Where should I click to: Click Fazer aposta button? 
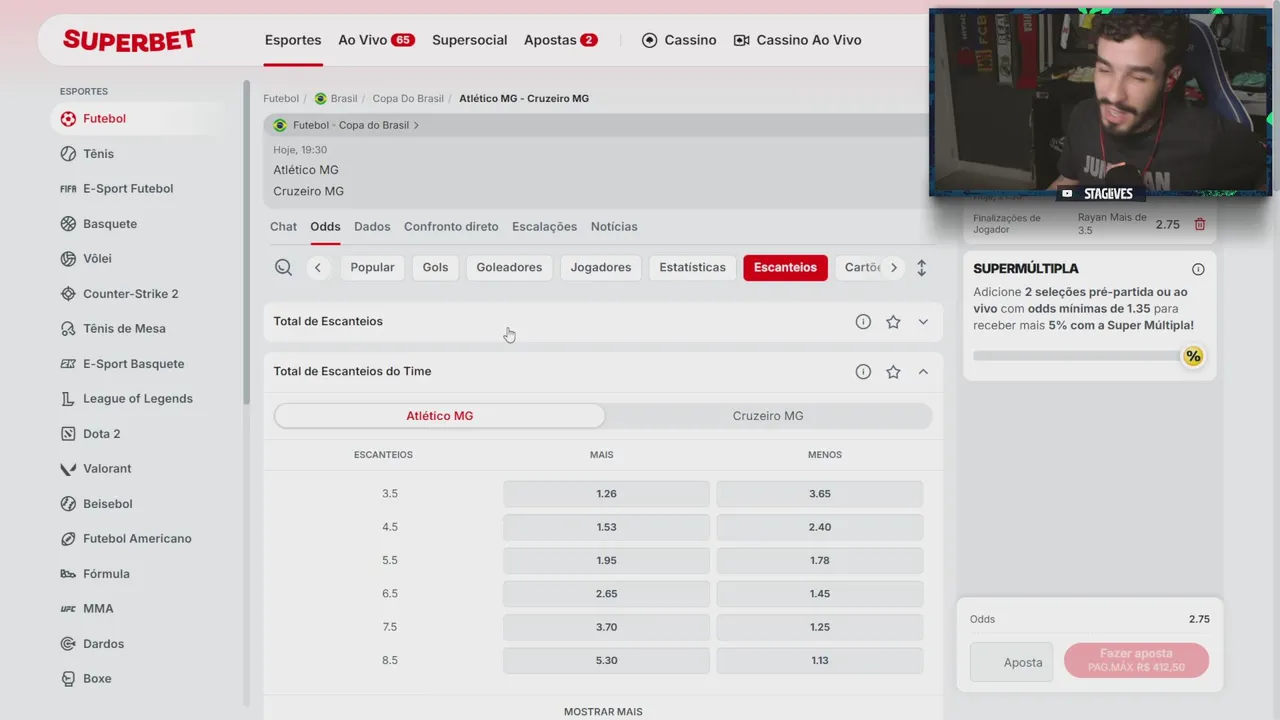click(1136, 661)
